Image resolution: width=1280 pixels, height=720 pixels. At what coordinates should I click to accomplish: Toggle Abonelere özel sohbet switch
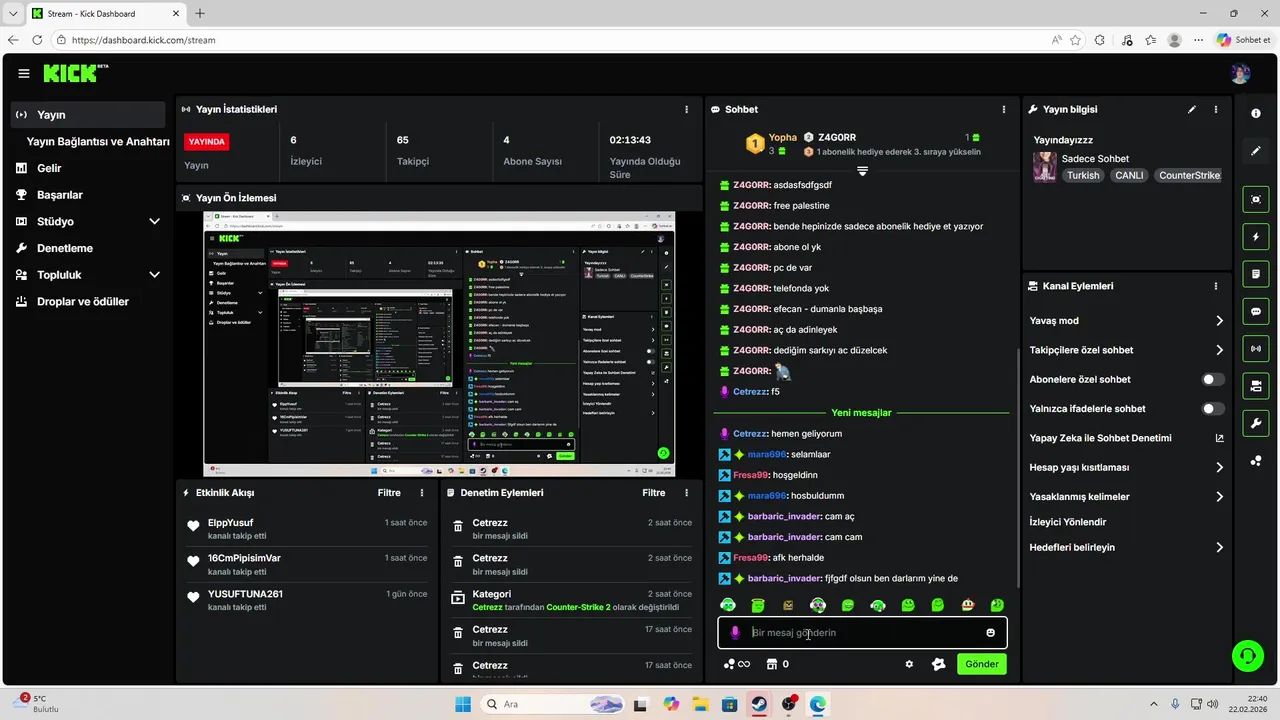1212,380
